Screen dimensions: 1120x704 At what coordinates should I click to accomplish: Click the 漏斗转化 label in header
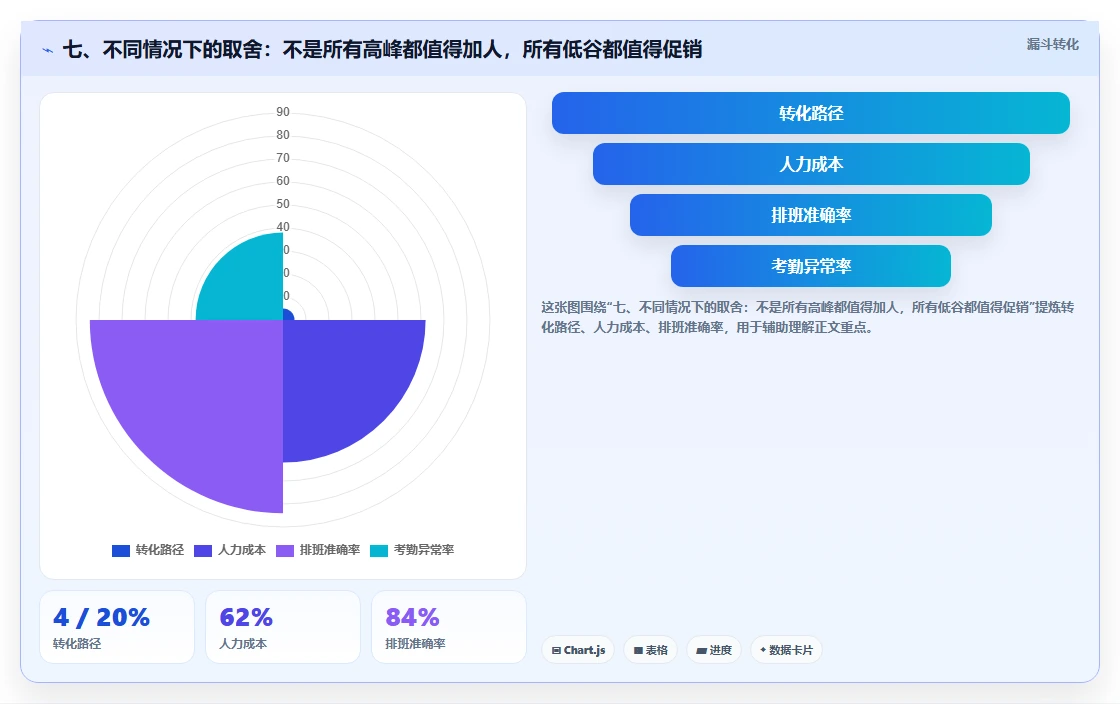click(1052, 44)
